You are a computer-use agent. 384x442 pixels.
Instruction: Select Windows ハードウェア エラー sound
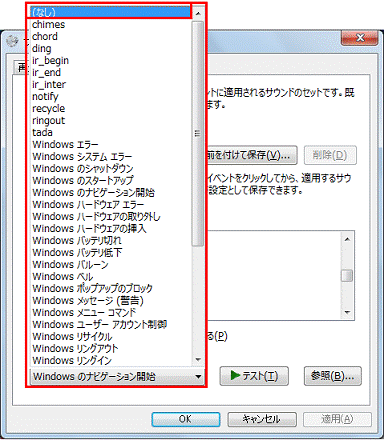point(111,204)
